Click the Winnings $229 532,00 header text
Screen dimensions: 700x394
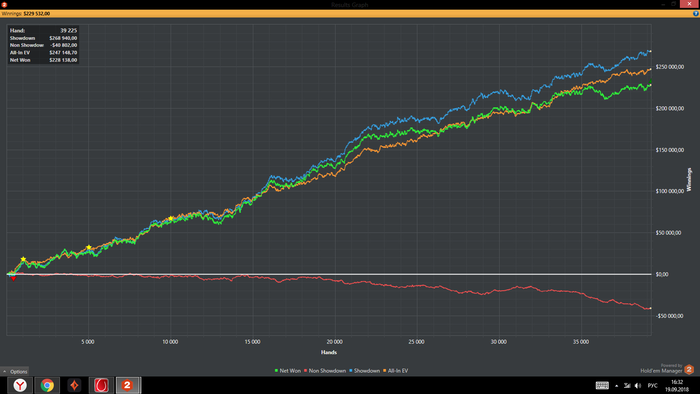click(26, 14)
